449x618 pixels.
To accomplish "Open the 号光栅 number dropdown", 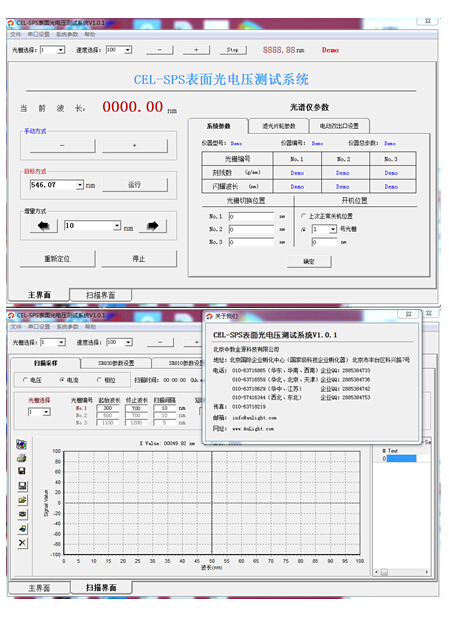I will click(333, 229).
